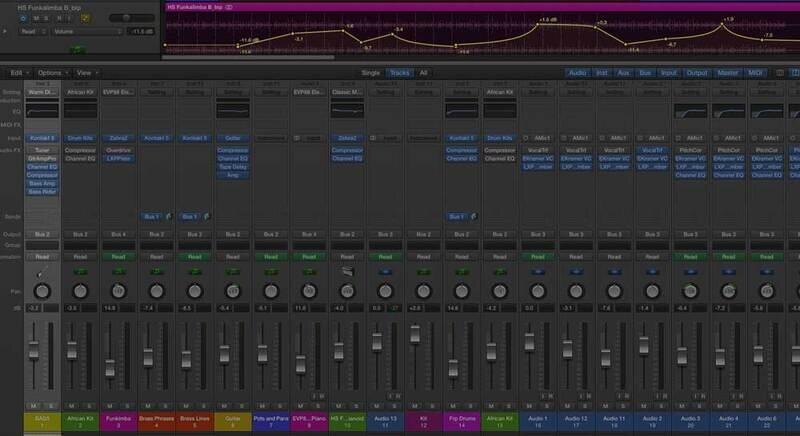Open the Bus 3 output dropdown on Audio 1 strip
The image size is (800, 436).
point(538,235)
